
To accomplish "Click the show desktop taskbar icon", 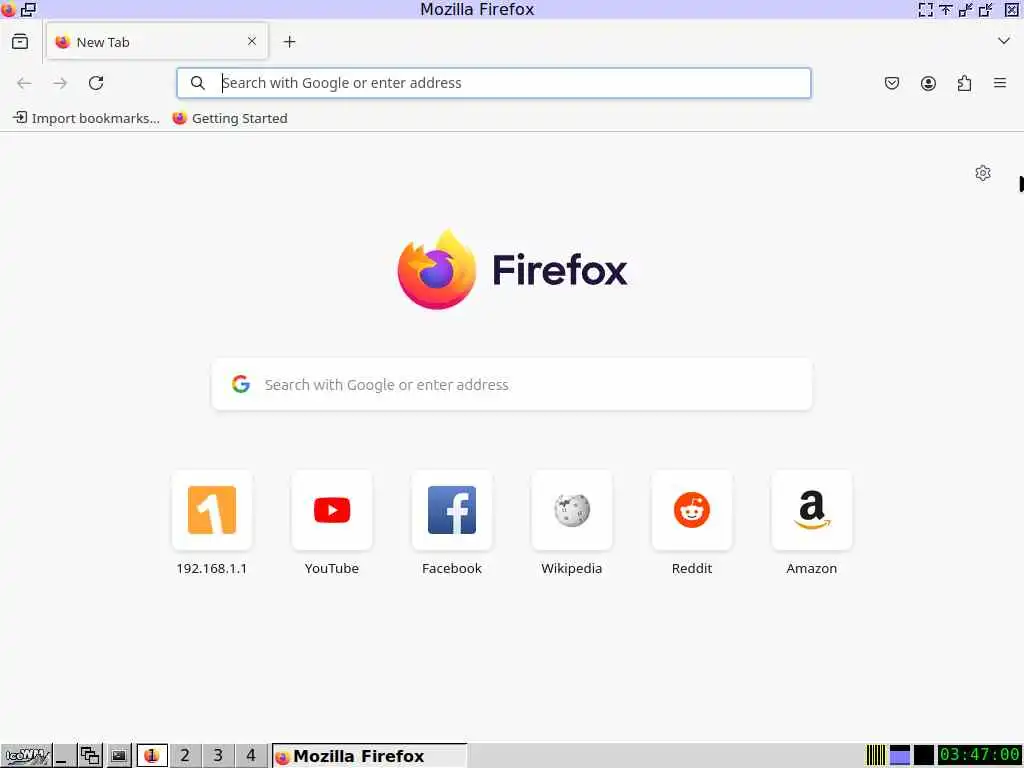I will coord(63,756).
